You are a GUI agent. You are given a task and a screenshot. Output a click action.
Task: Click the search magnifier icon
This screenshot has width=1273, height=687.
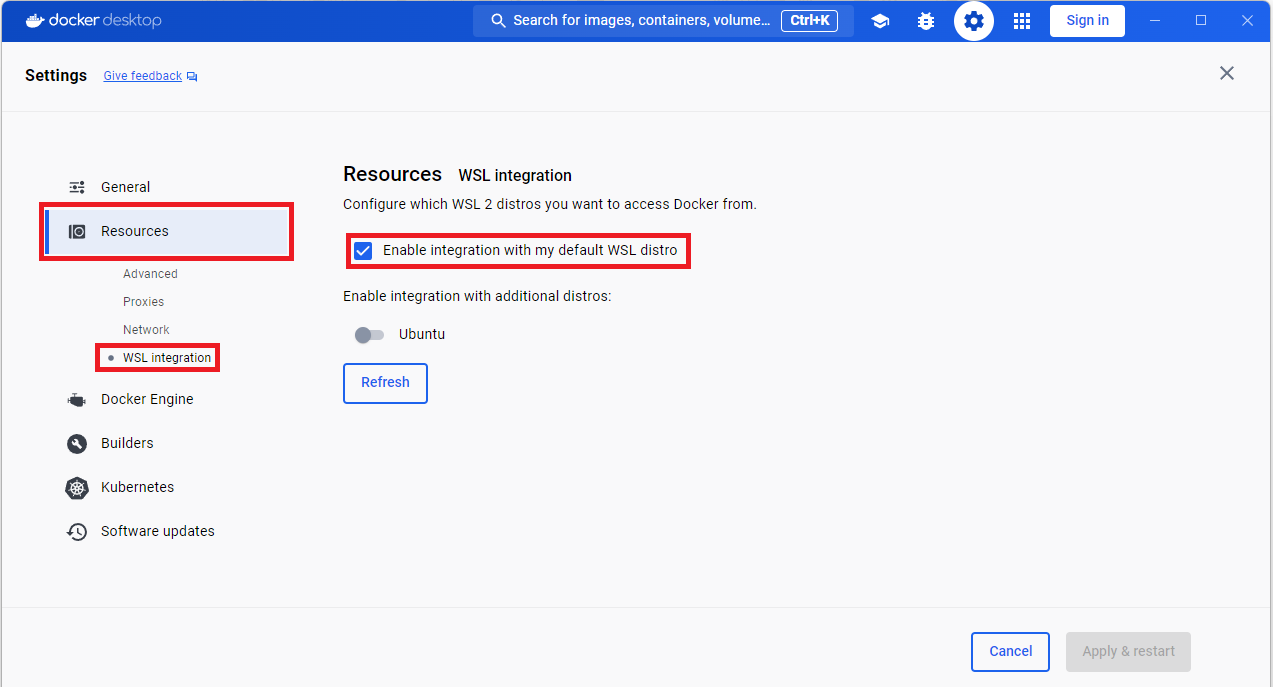[x=498, y=21]
